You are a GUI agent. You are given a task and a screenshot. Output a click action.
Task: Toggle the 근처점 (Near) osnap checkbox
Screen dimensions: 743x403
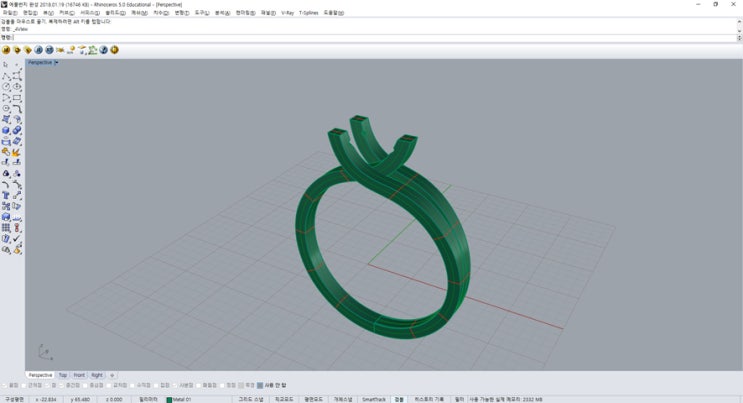pos(24,385)
